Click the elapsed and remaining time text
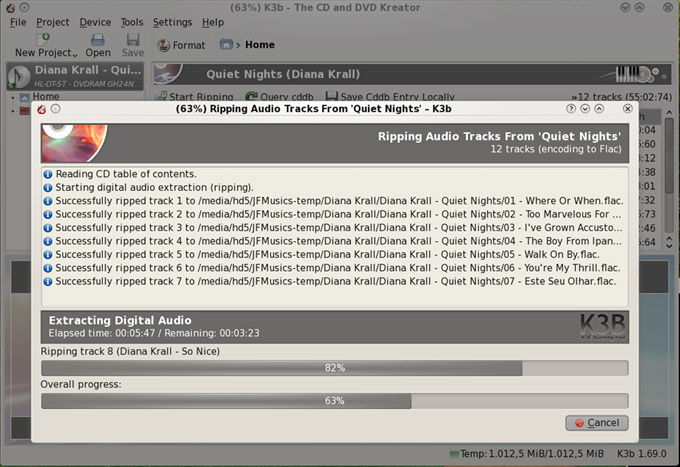This screenshot has height=467, width=680. (x=154, y=333)
